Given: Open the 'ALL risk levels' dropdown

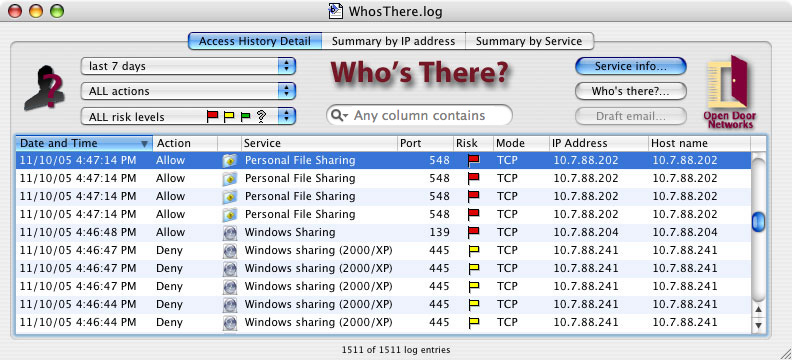Looking at the screenshot, I should click(x=188, y=117).
